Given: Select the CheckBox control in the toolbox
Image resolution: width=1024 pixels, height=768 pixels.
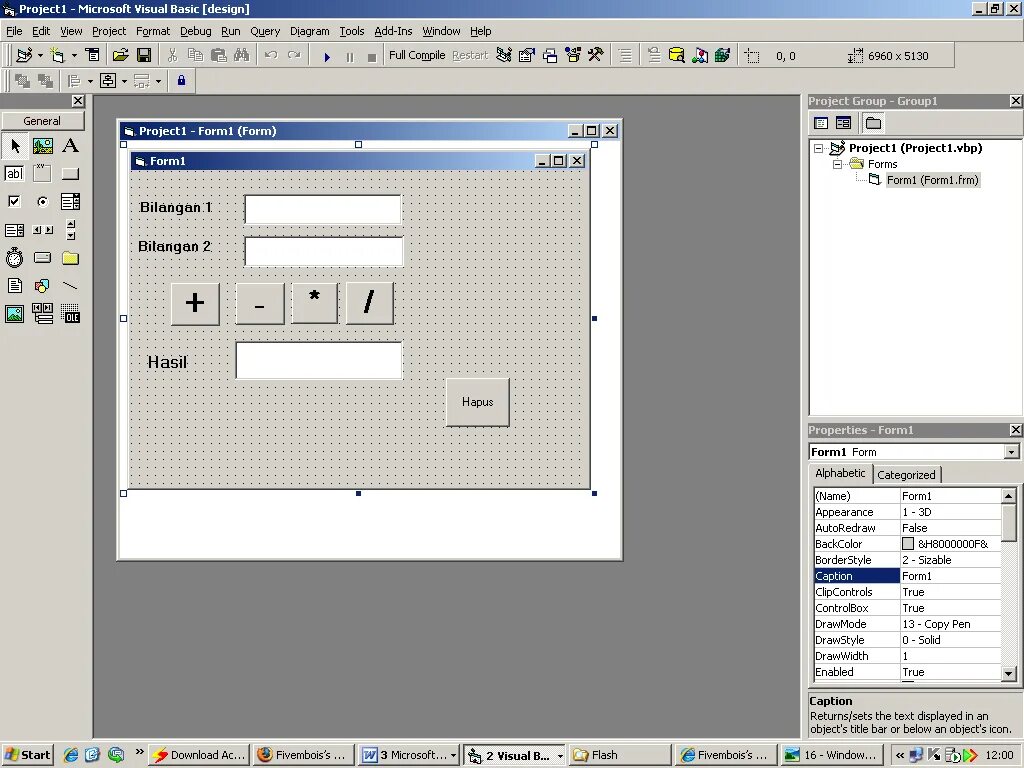Looking at the screenshot, I should coord(14,201).
